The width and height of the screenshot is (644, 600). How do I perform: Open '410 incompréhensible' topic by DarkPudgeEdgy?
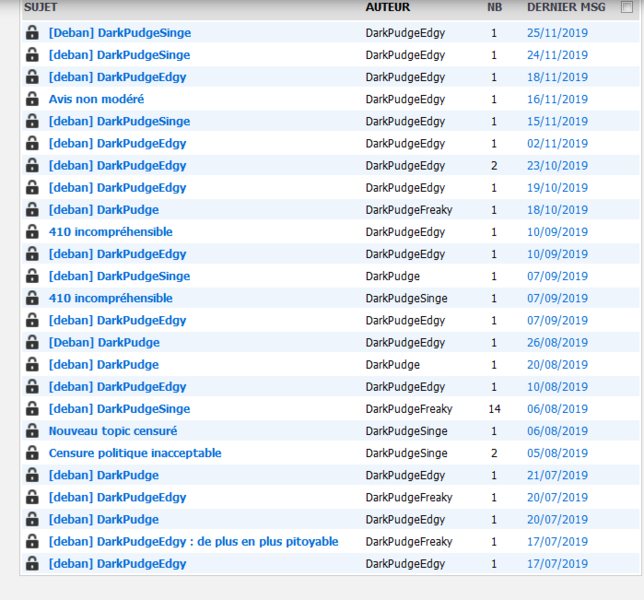coord(110,232)
